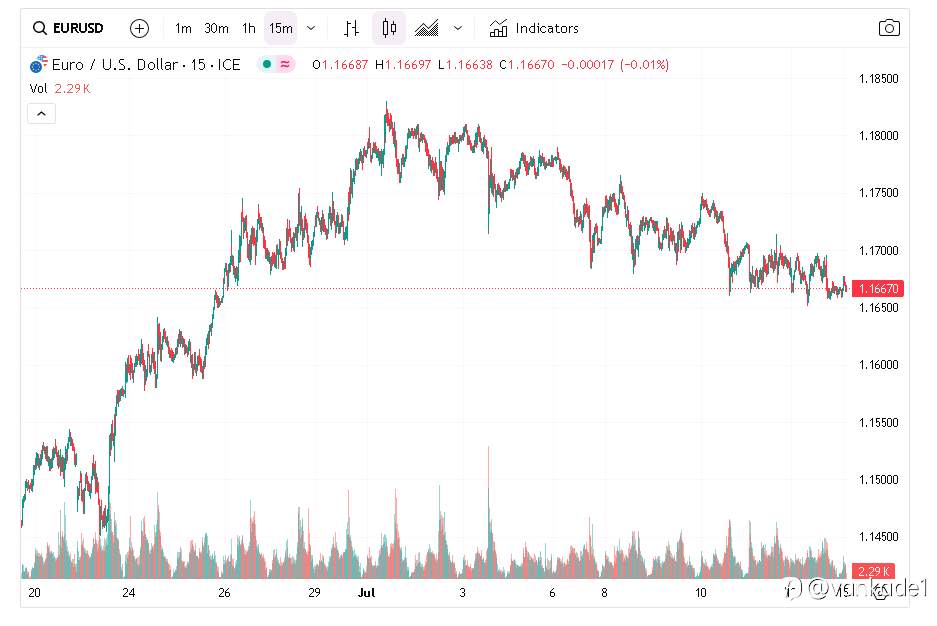Click the 6 date axis label
Screen dimensions: 937x626
coord(552,593)
